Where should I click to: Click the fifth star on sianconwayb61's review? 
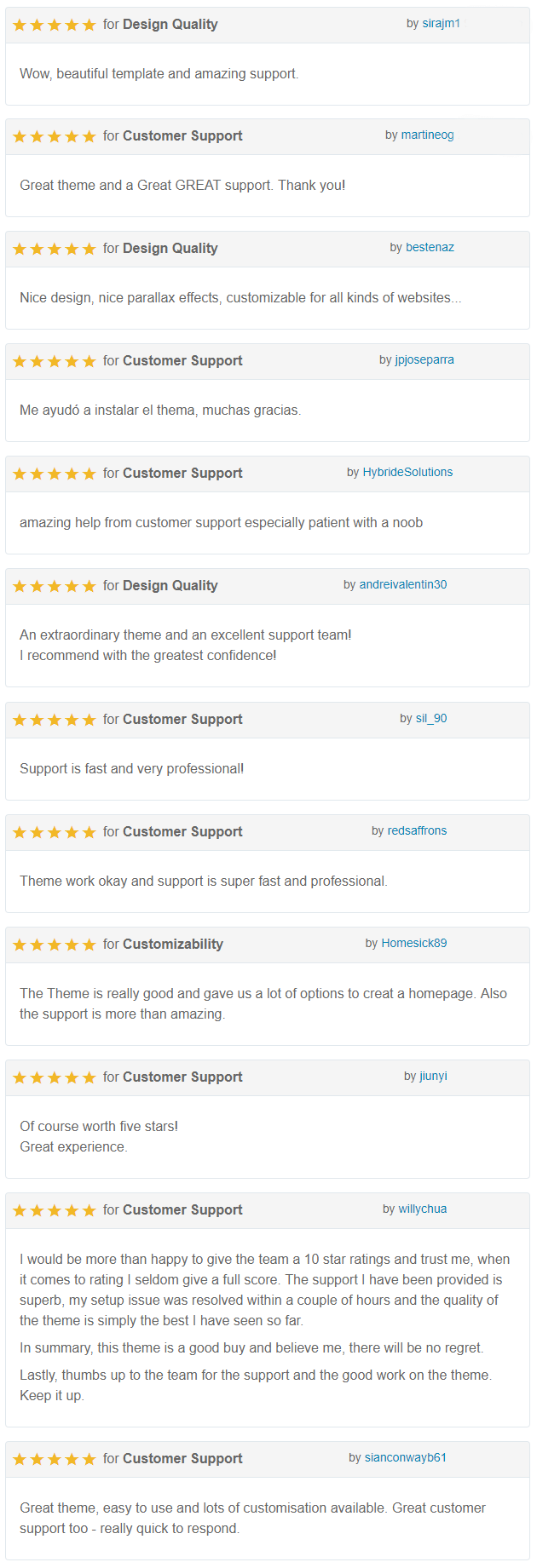click(89, 1459)
